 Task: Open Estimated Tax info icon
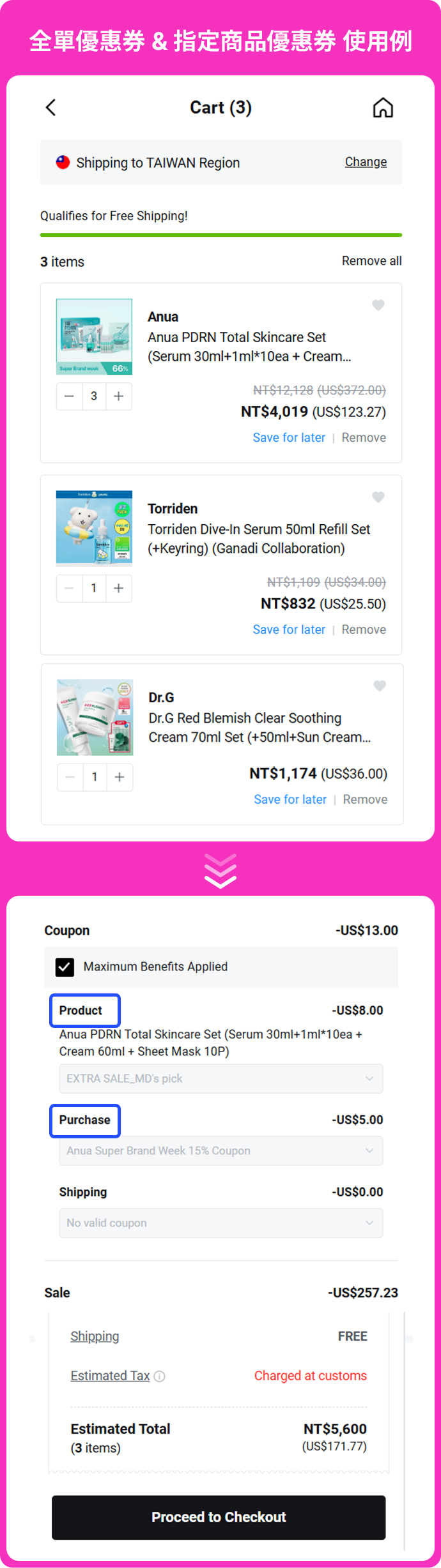[x=160, y=1376]
